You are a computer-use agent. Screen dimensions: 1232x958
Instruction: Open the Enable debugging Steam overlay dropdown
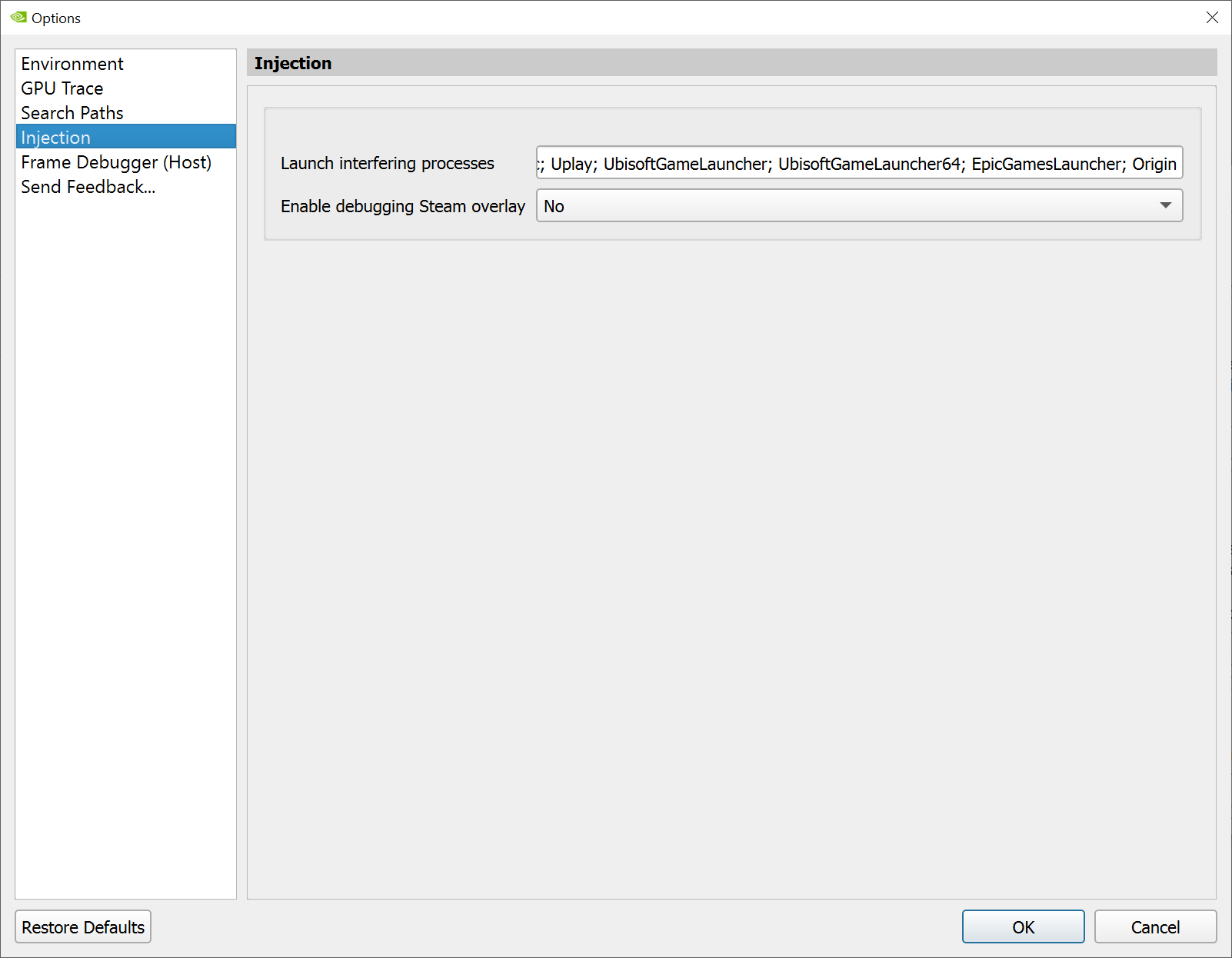tap(858, 205)
